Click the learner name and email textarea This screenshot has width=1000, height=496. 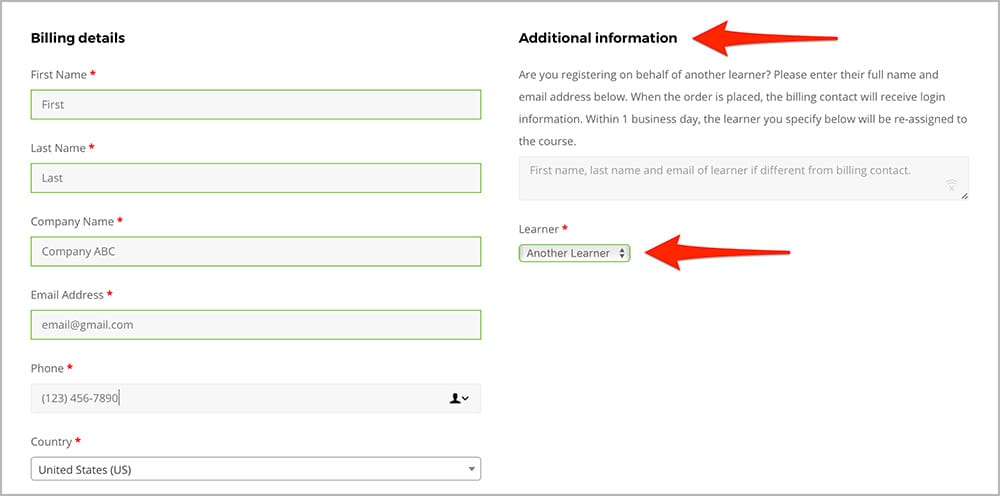pyautogui.click(x=744, y=179)
